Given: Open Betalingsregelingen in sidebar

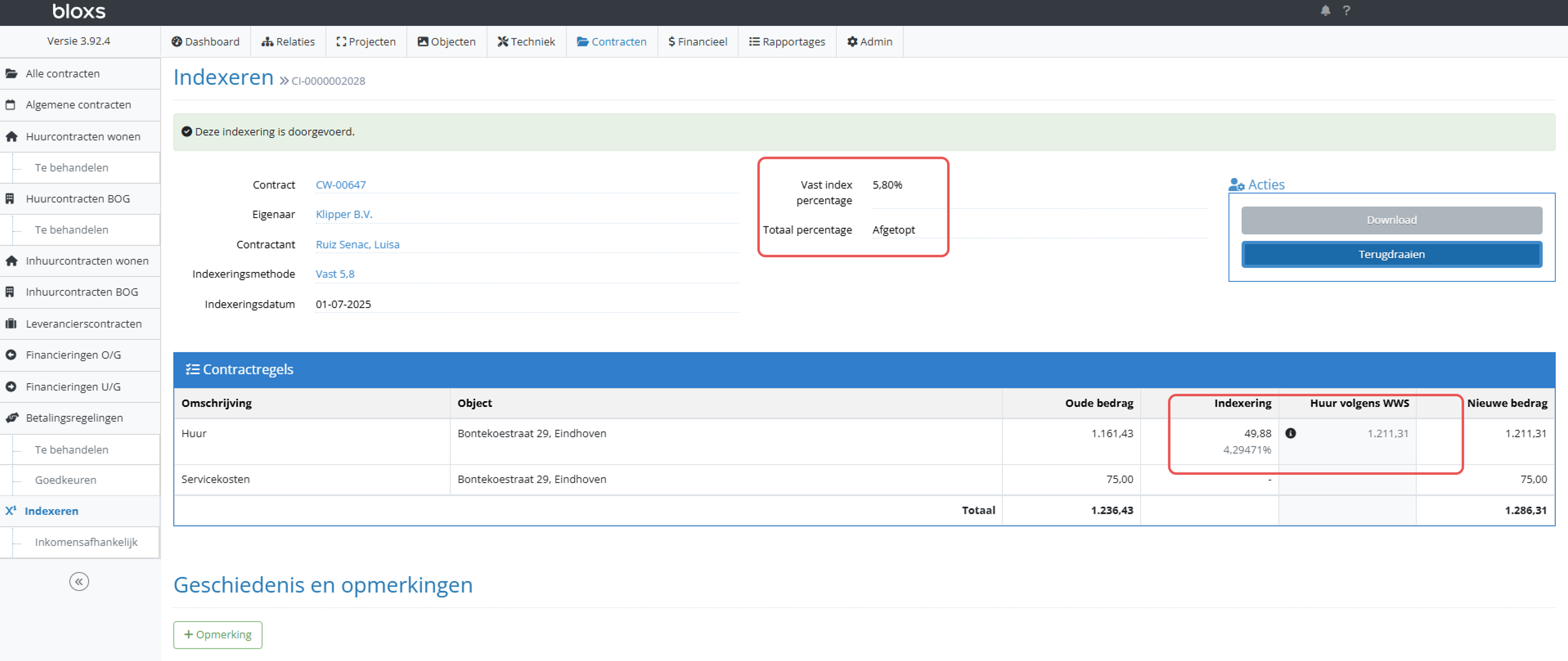Looking at the screenshot, I should tap(80, 418).
